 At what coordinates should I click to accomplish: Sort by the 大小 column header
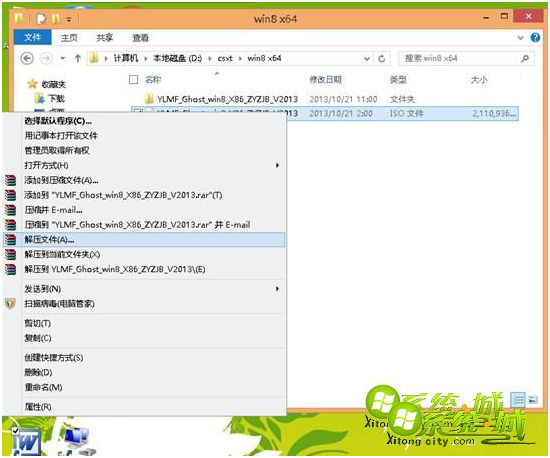(479, 80)
